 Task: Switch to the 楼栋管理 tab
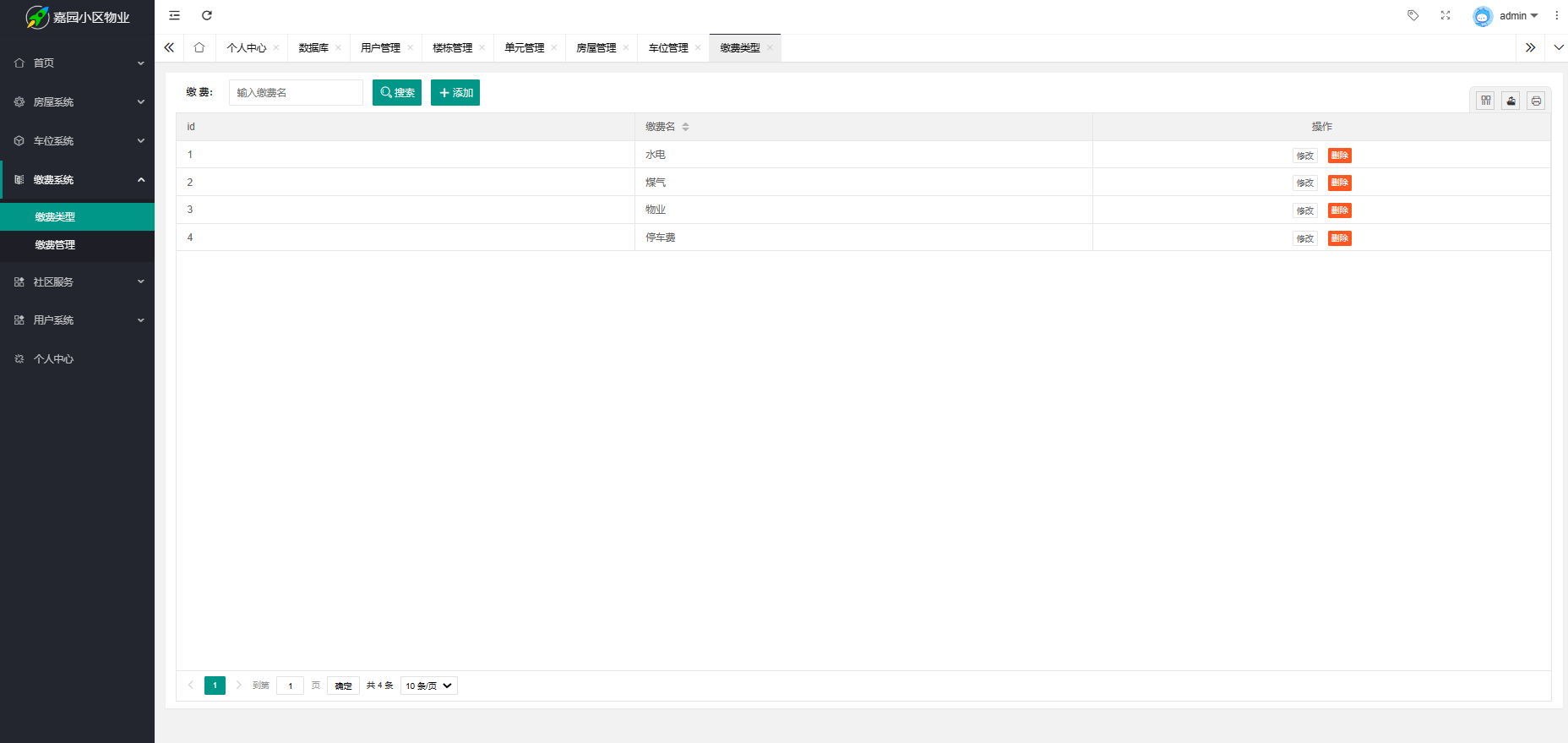pyautogui.click(x=453, y=48)
